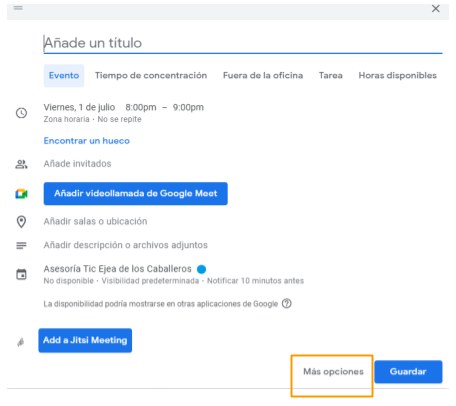Open Más opciones
This screenshot has width=456, height=406.
point(333,372)
